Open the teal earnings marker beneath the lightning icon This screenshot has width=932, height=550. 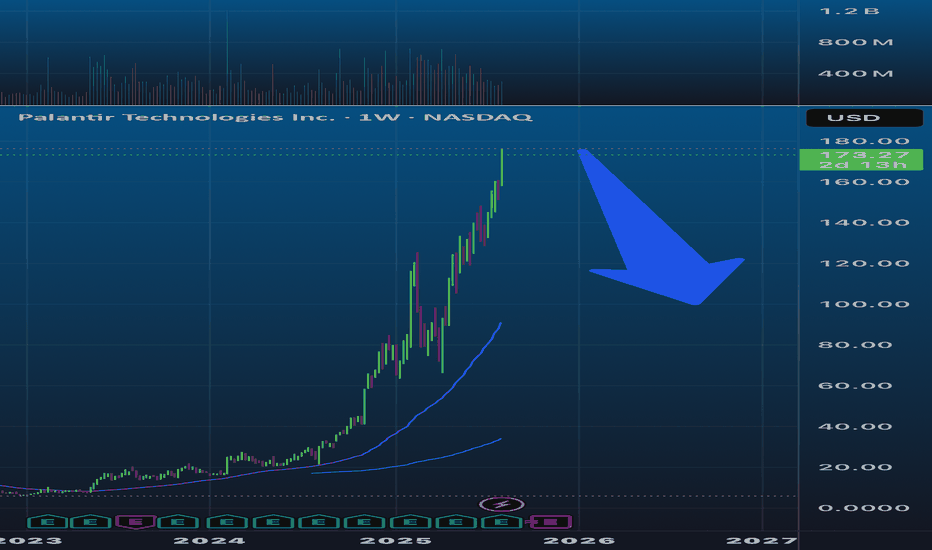(502, 522)
